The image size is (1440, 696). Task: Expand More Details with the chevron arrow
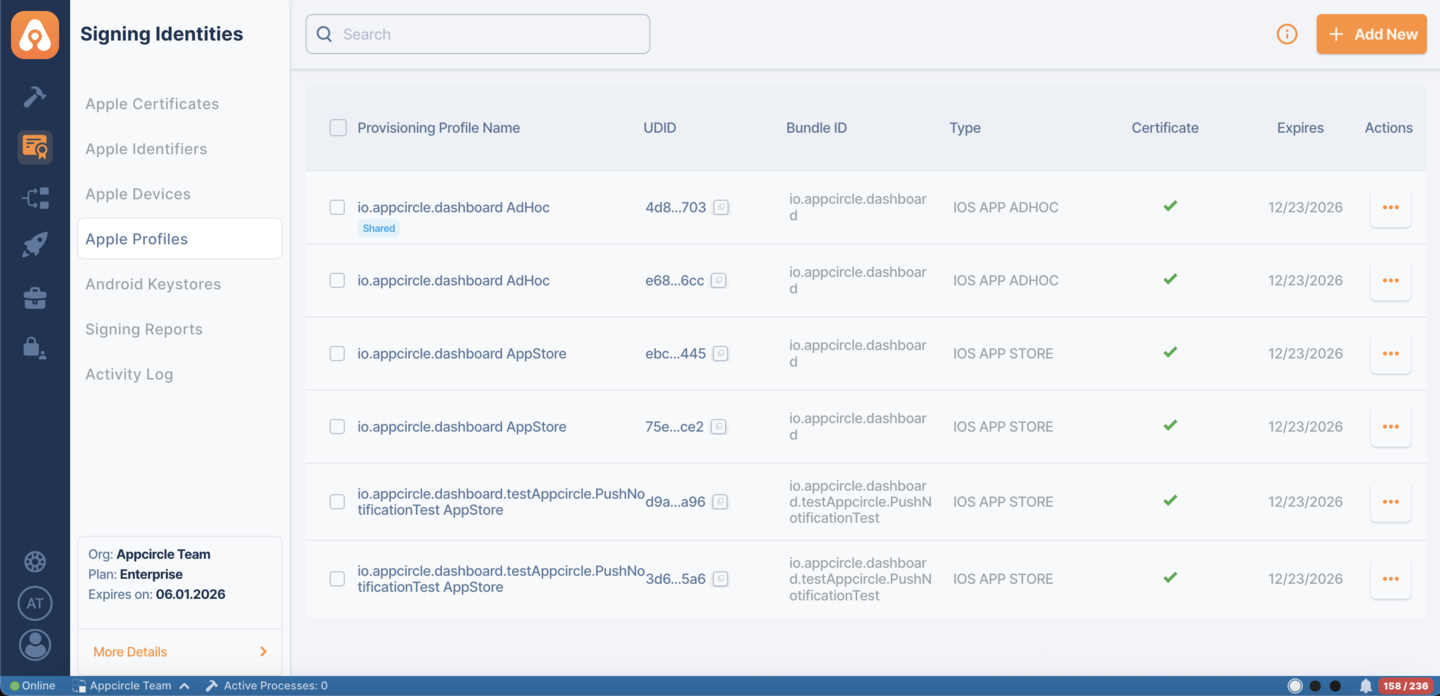[262, 651]
